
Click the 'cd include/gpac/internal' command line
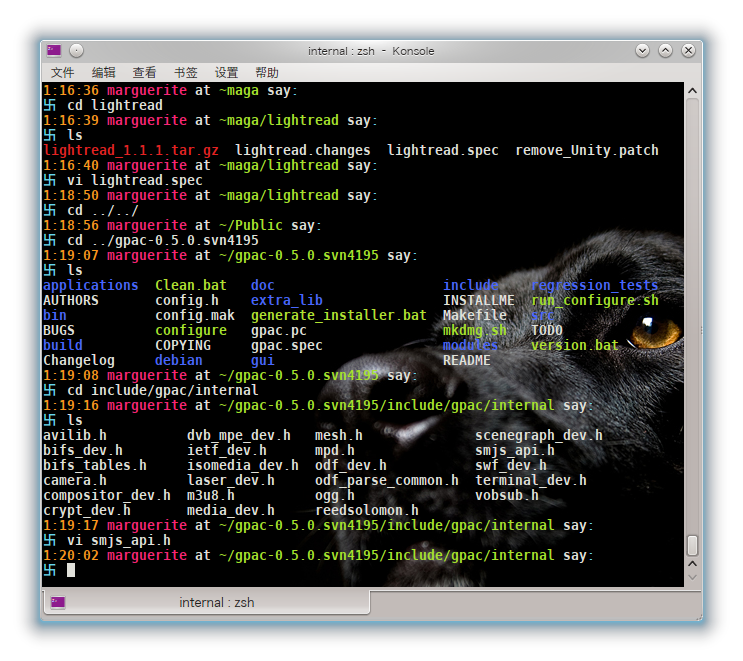pos(163,390)
